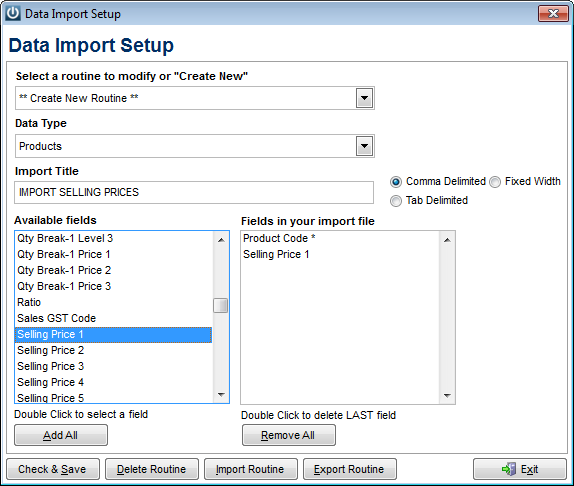The height and width of the screenshot is (486, 574).
Task: Select Qty Break-1 Price 1 field
Action: coord(113,254)
